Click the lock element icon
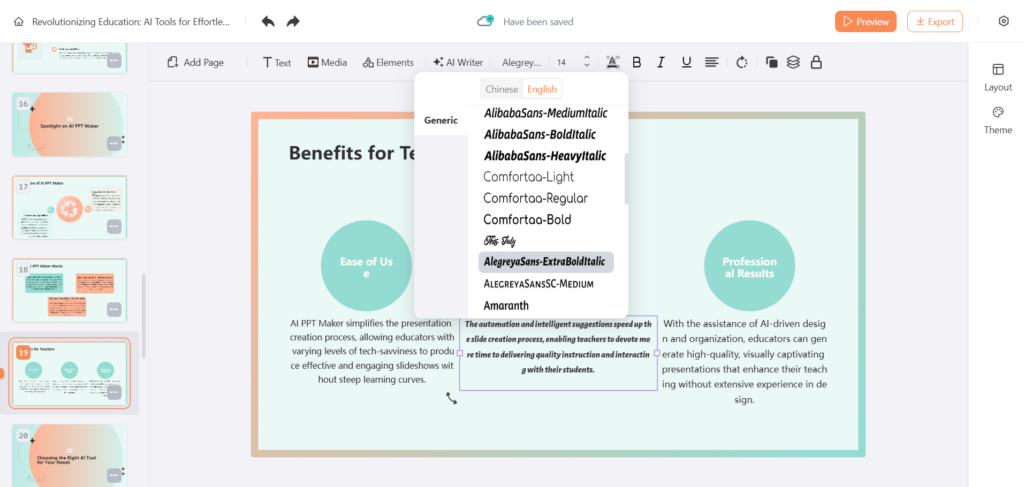The width and height of the screenshot is (1024, 487). coord(816,62)
